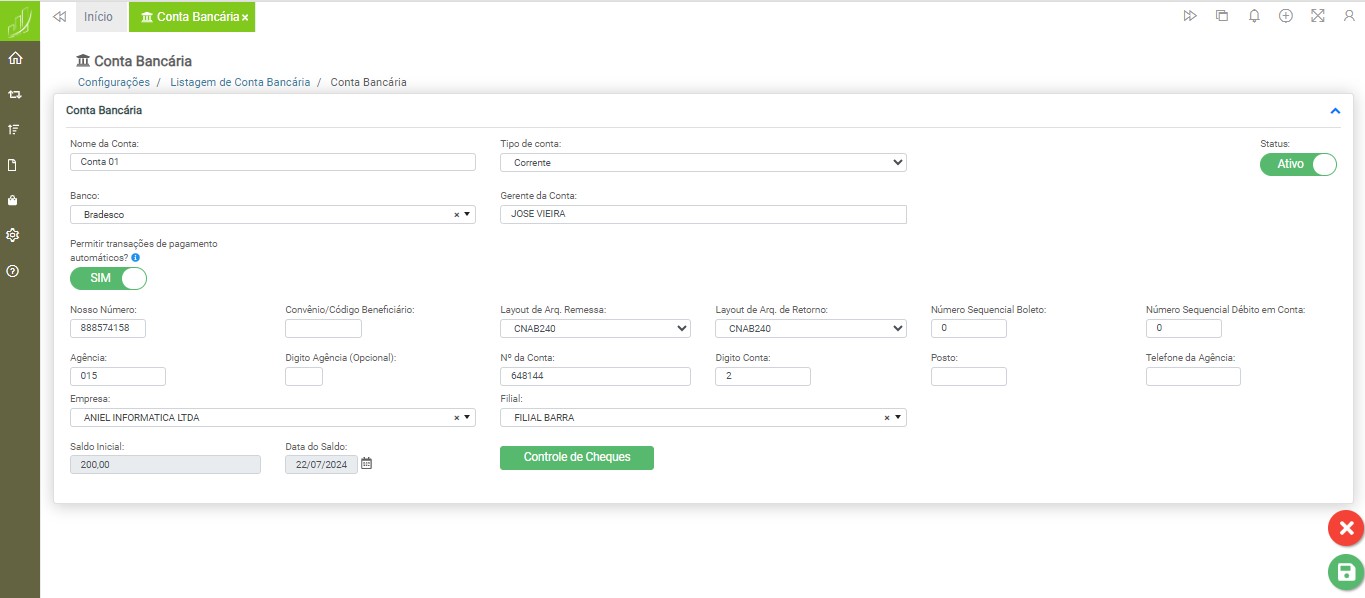The height and width of the screenshot is (598, 1365).
Task: Click the home icon in left sidebar
Action: tap(14, 58)
